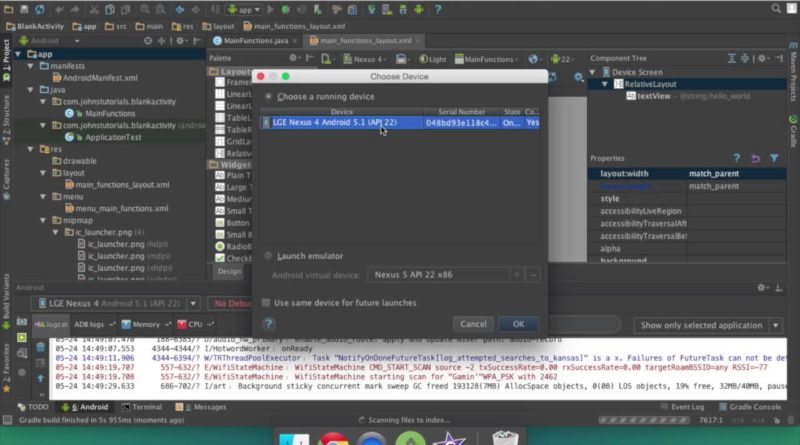Click the OK button in Choose Device
The image size is (800, 445).
pos(518,324)
